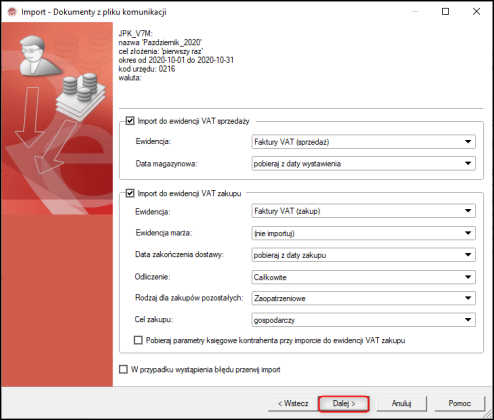494x420 pixels.
Task: Click the 'Rodzaj dla zakupów pozostałych:' label
Action: [189, 298]
